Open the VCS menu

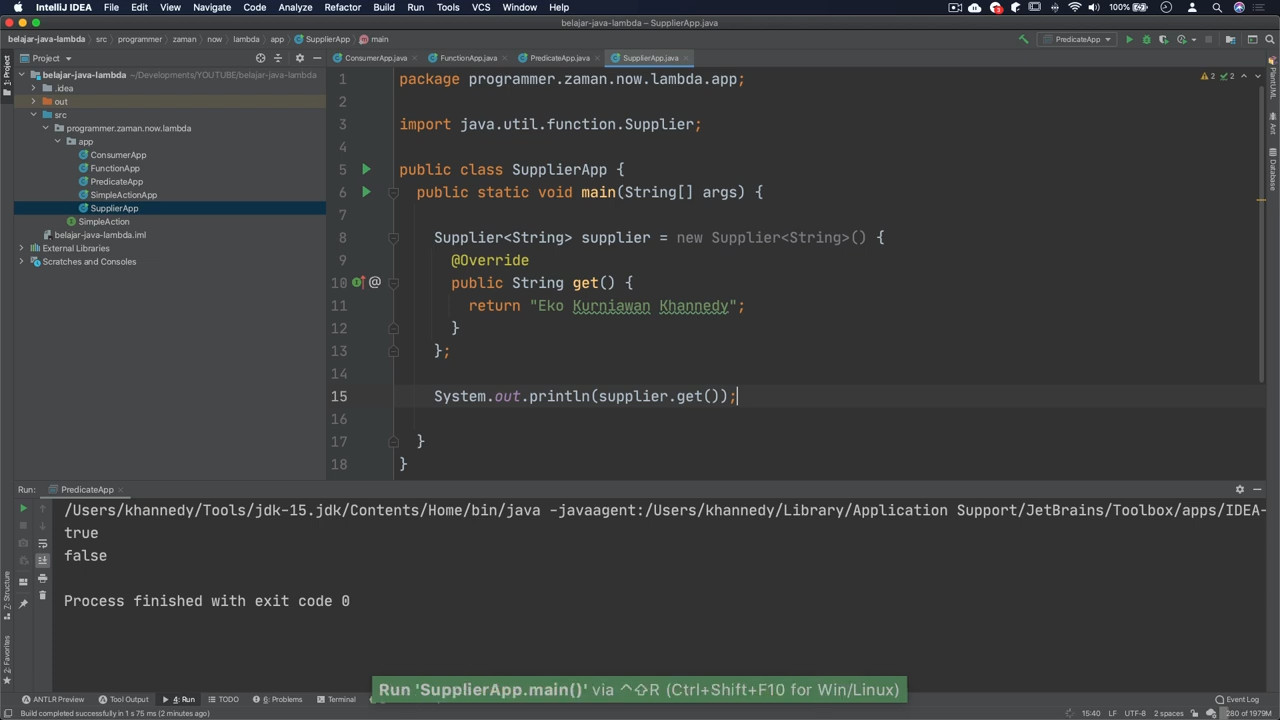pyautogui.click(x=481, y=7)
